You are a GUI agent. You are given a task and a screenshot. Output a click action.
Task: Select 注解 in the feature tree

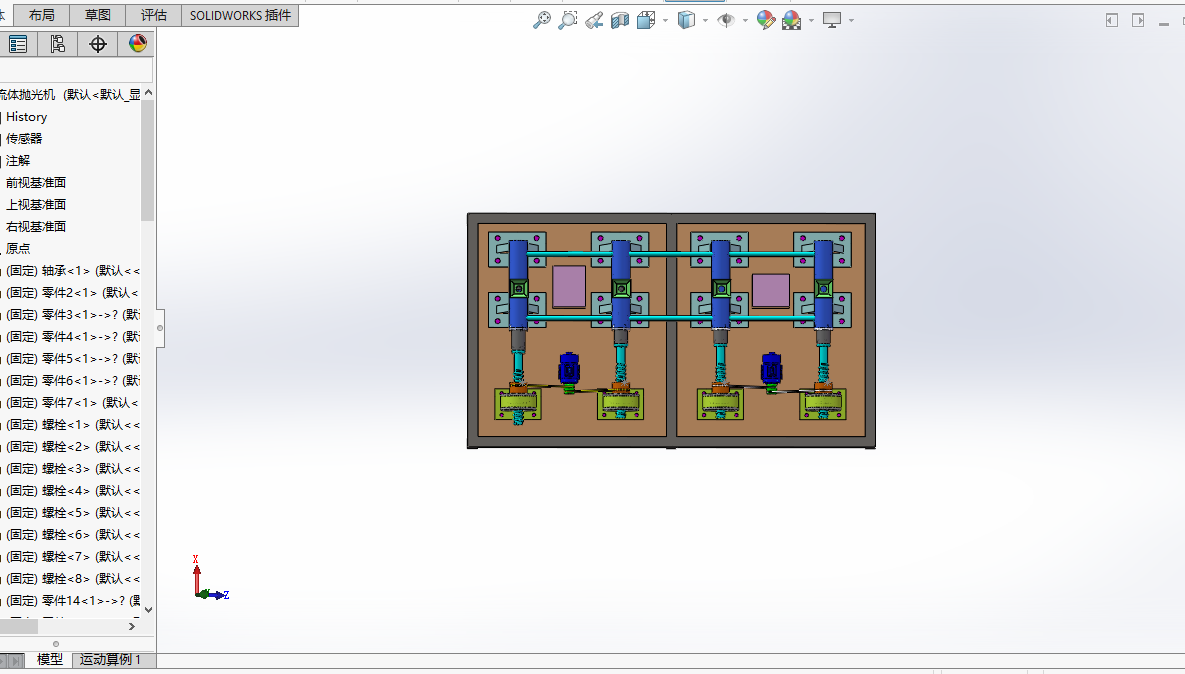click(x=18, y=161)
